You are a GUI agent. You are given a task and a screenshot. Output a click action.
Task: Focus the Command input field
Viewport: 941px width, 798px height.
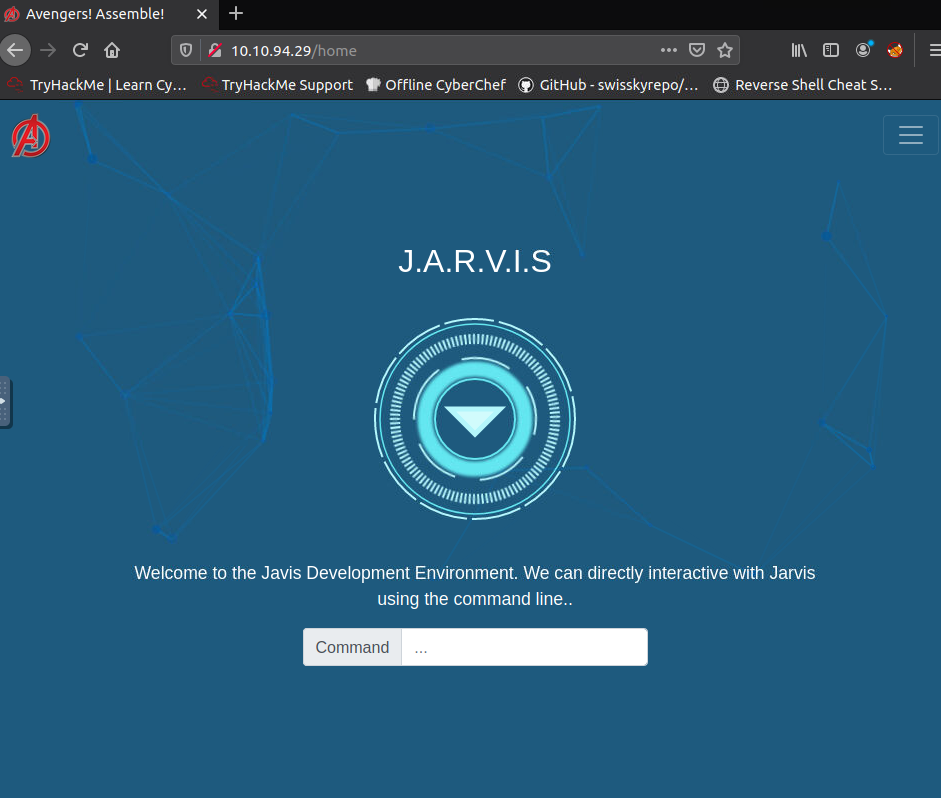[x=525, y=647]
